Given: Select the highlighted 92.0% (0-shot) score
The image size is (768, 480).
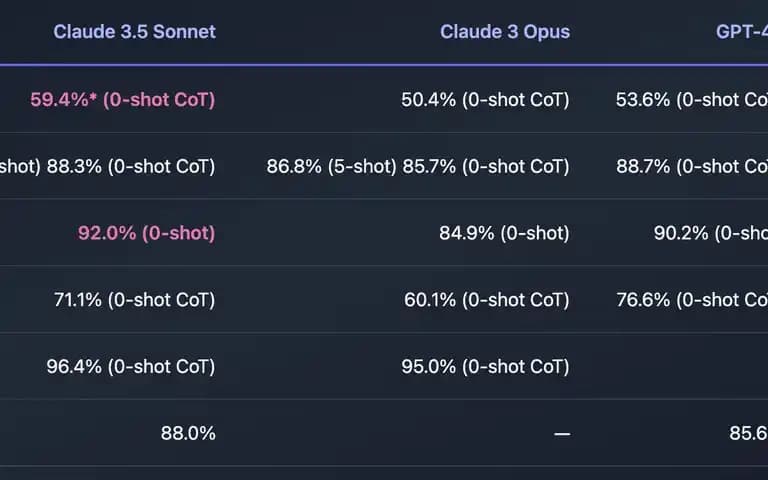Looking at the screenshot, I should 146,233.
